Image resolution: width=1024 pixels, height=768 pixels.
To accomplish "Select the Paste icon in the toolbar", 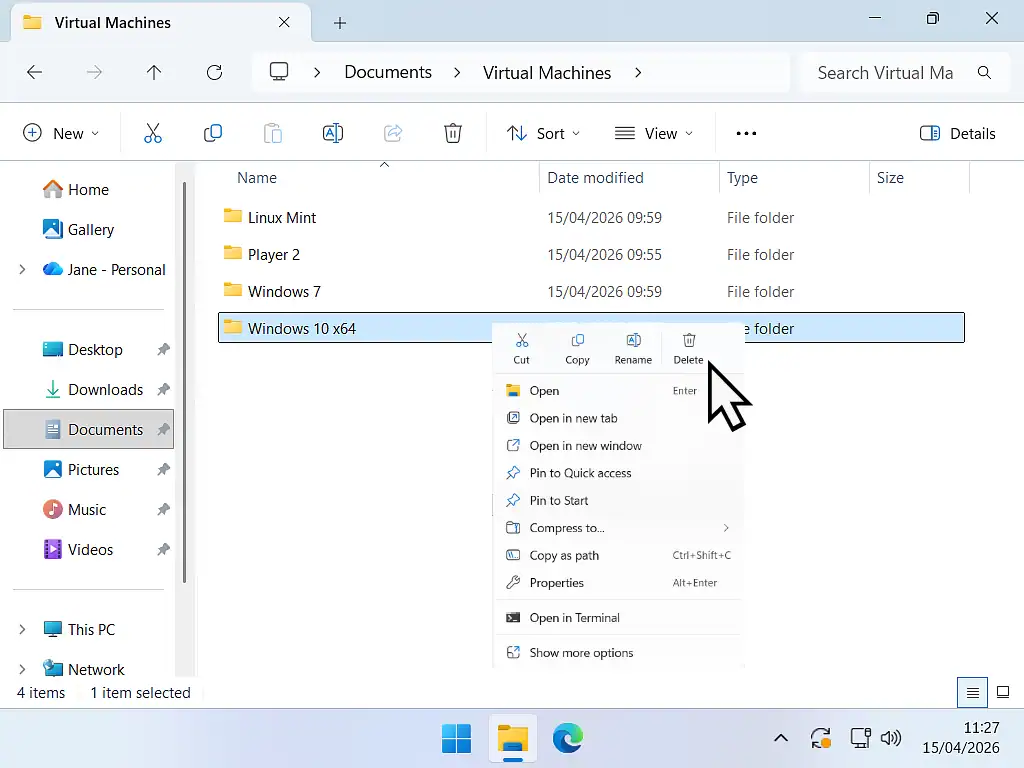I will pos(273,132).
